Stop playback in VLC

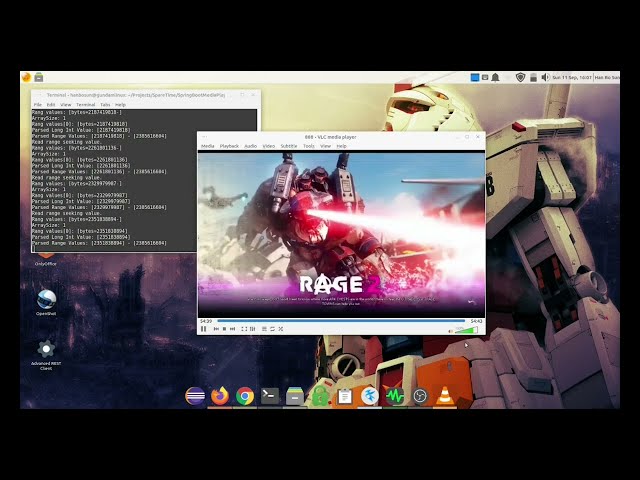[x=224, y=329]
